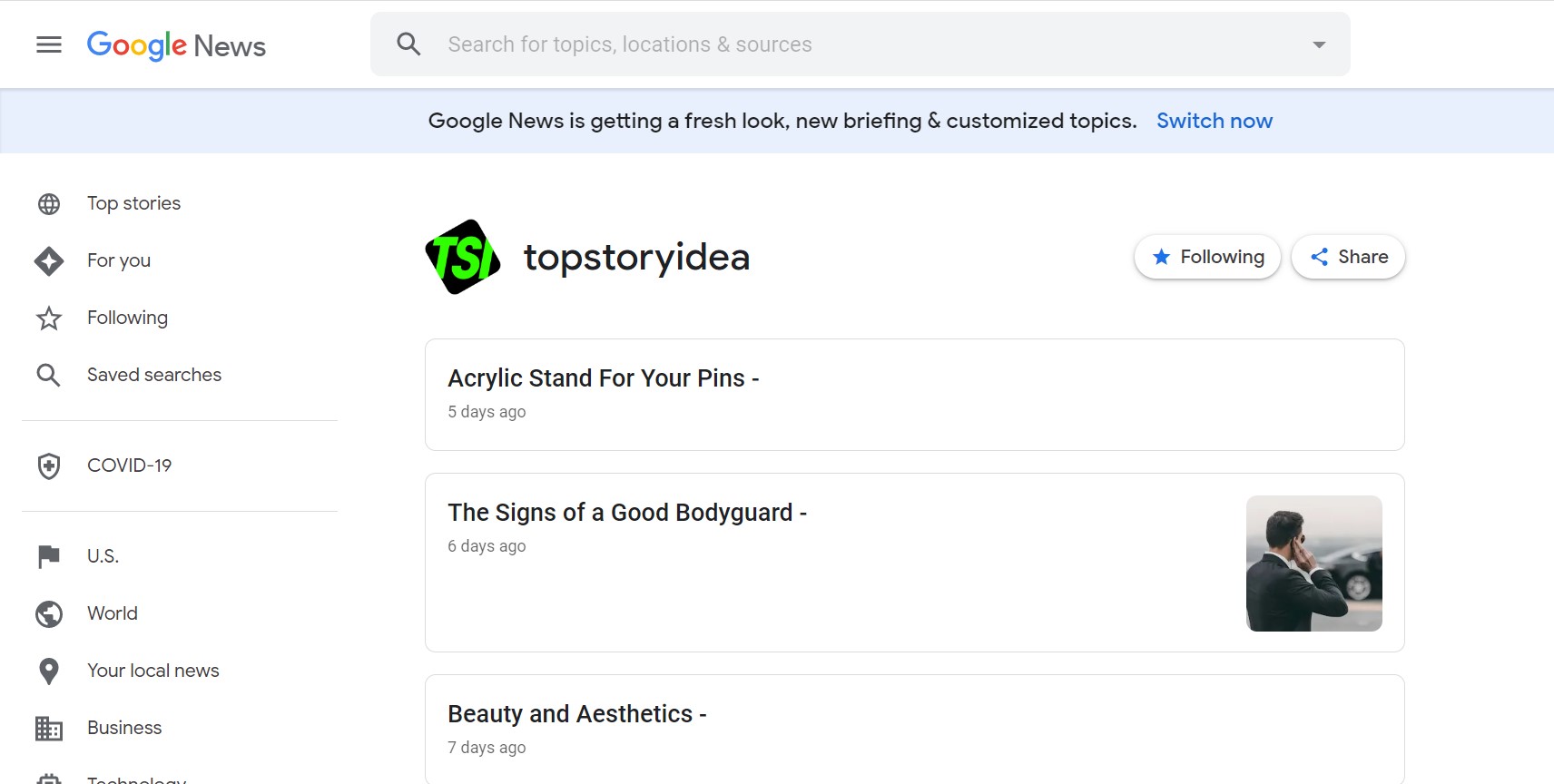Click the bodyguard article thumbnail
Screen dimensions: 1554x784
click(x=1313, y=563)
